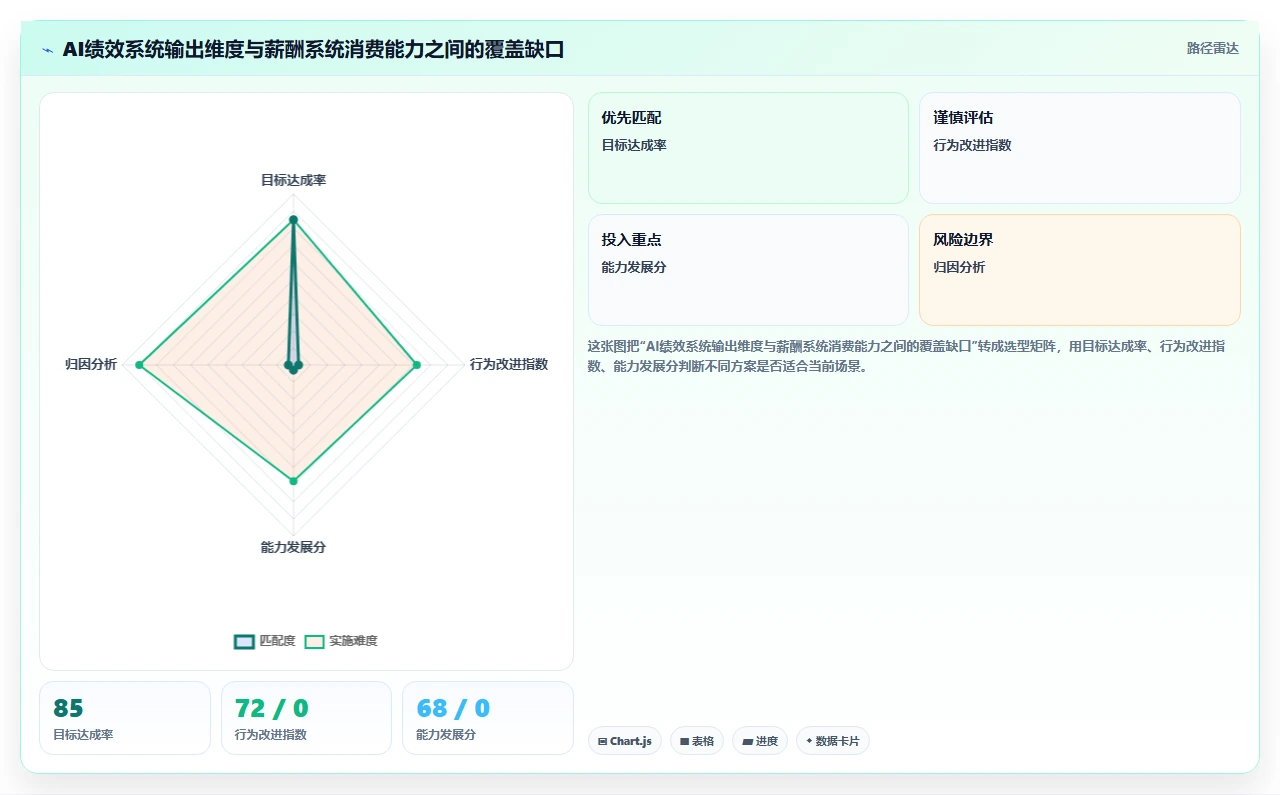Click the 表格 tag icon

point(684,742)
